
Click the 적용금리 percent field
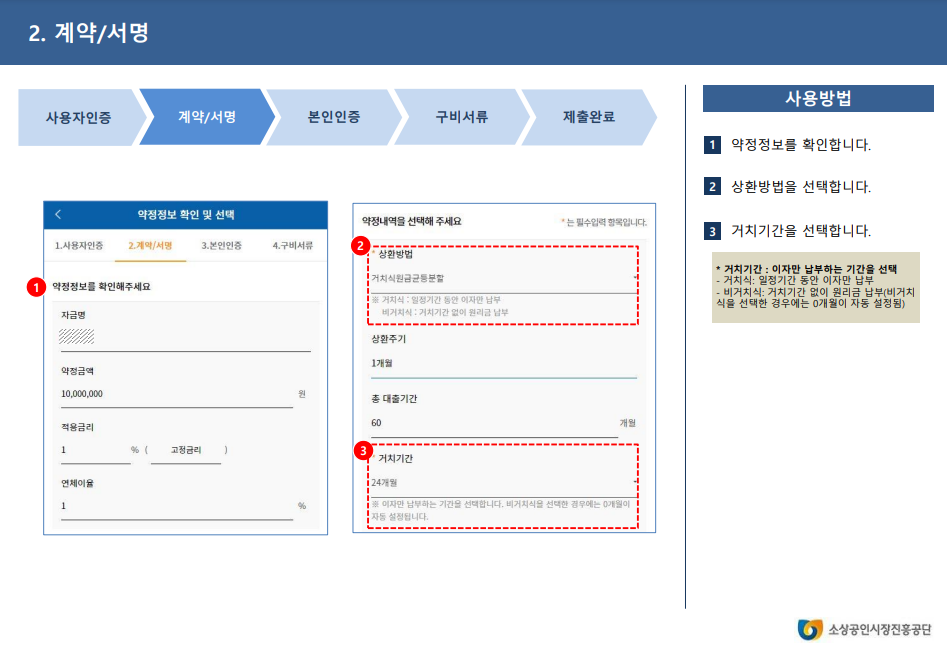(95, 451)
